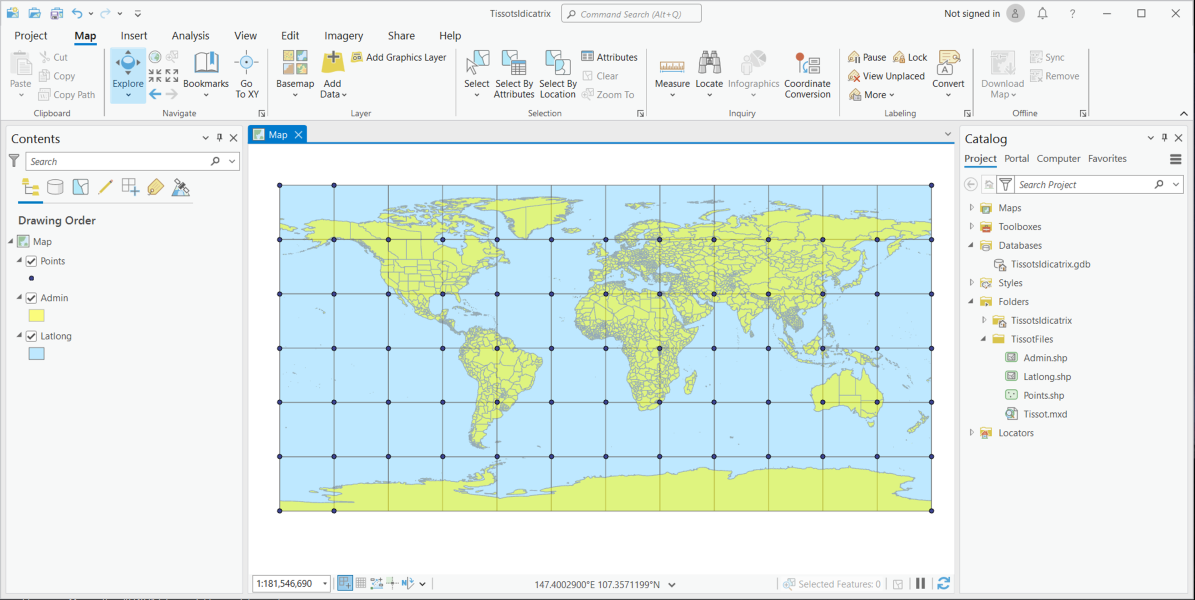1195x600 pixels.
Task: Open the notifications bell
Action: [1043, 14]
